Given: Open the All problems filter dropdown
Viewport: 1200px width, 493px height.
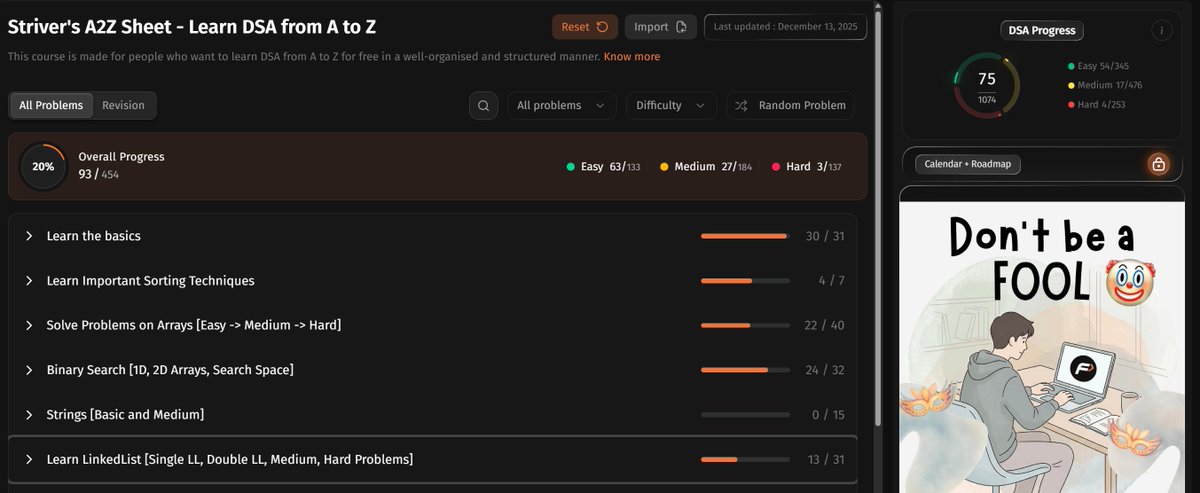Looking at the screenshot, I should [561, 105].
